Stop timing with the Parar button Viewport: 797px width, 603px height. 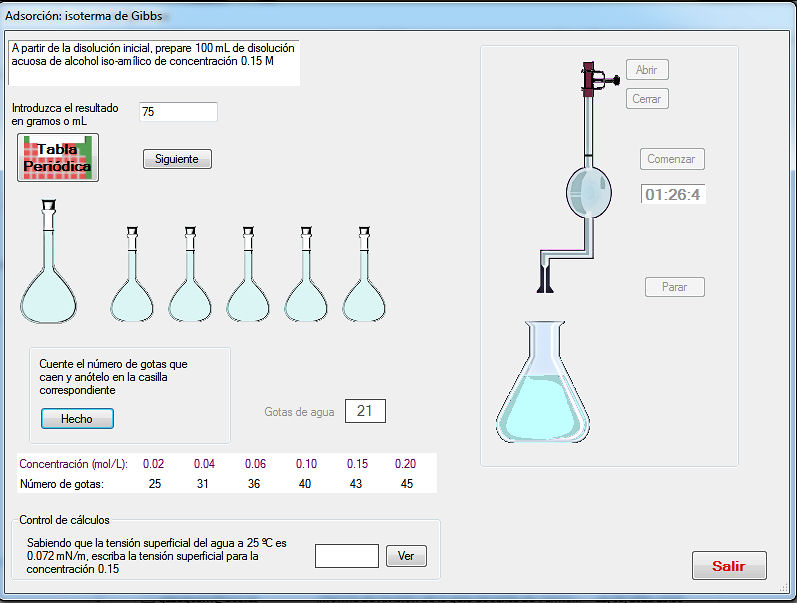tap(675, 287)
